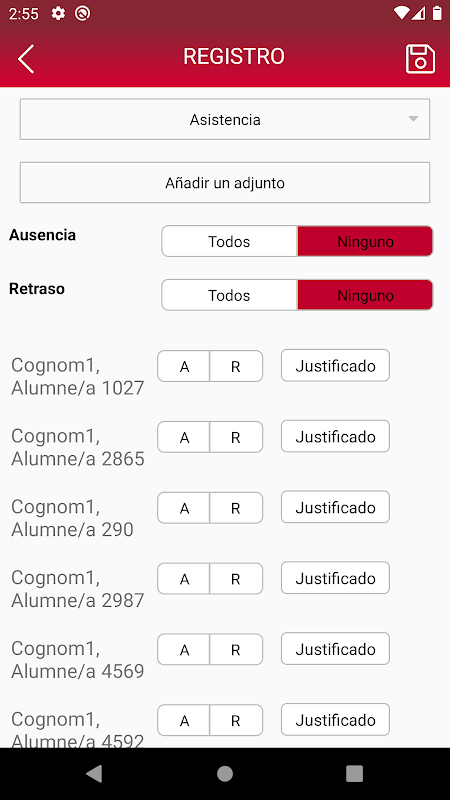The image size is (450, 800).
Task: Mark Alumne/a 4569 as Justificado
Action: coord(335,649)
